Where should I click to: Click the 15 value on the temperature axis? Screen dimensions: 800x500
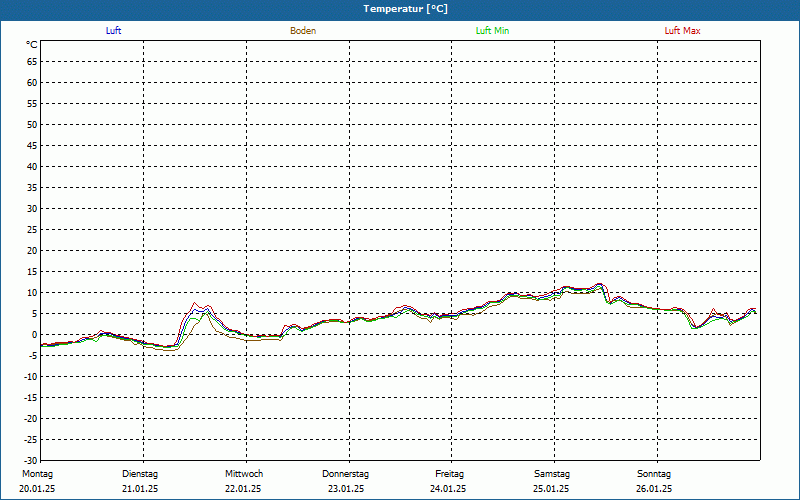pyautogui.click(x=32, y=271)
